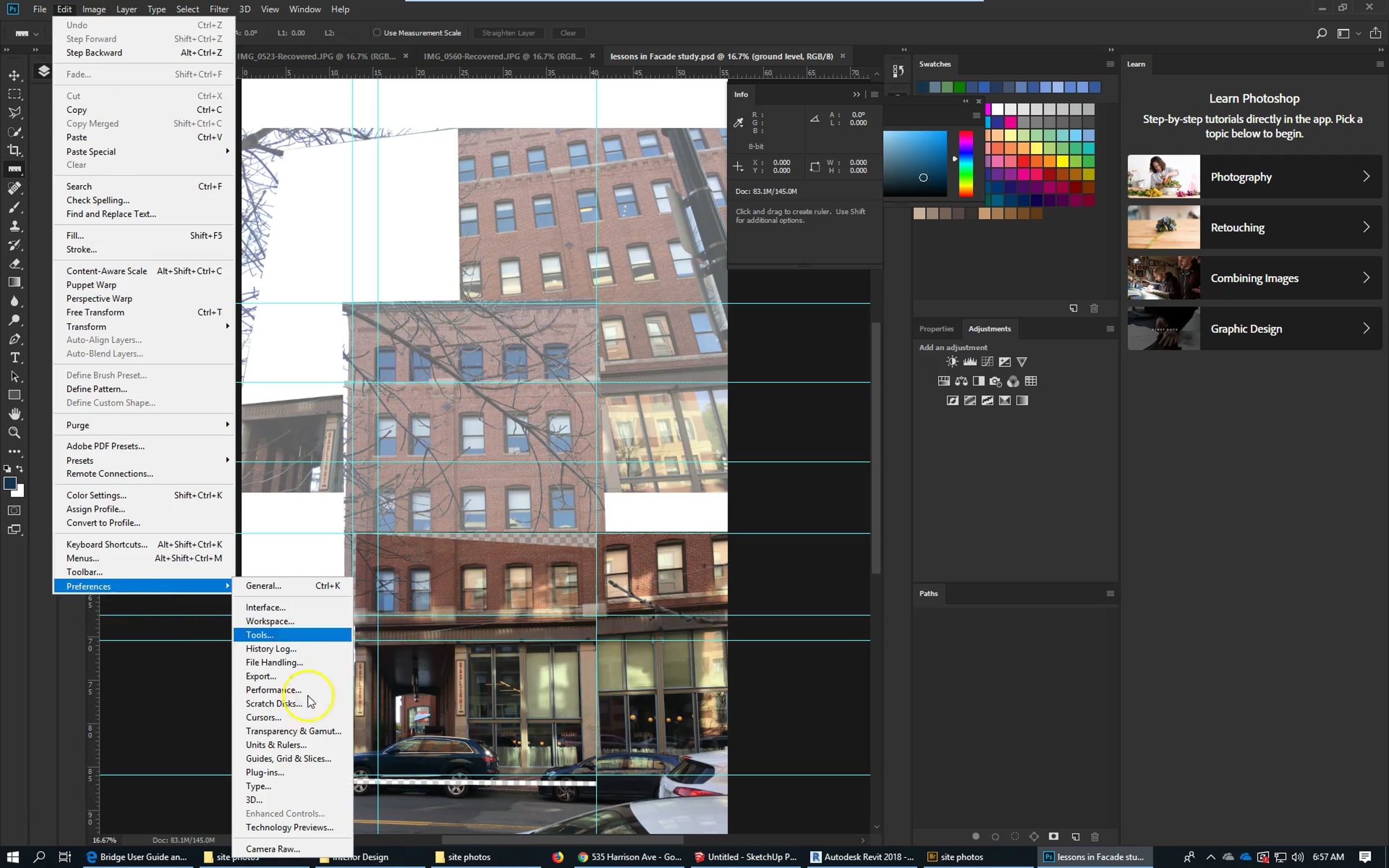Toggle Quick Mask mode icon
This screenshot has height=868, width=1389.
(14, 510)
